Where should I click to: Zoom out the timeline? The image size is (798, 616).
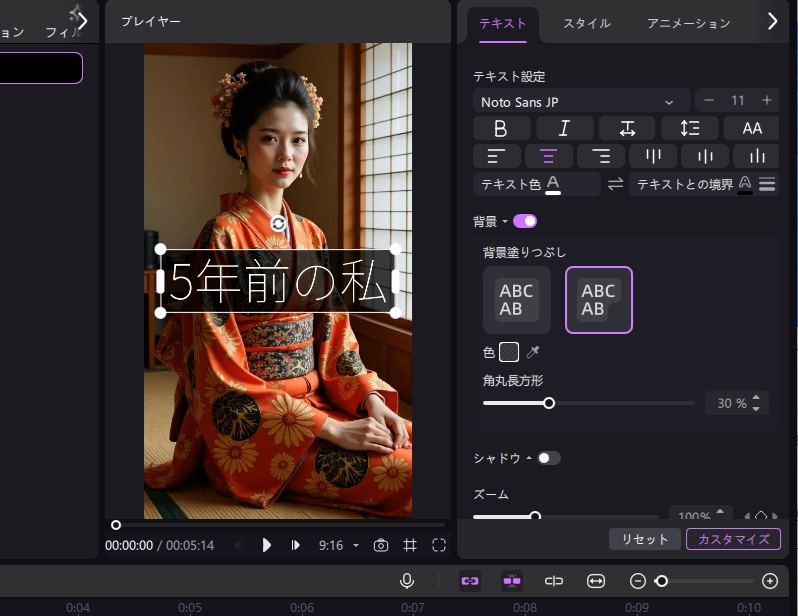637,581
